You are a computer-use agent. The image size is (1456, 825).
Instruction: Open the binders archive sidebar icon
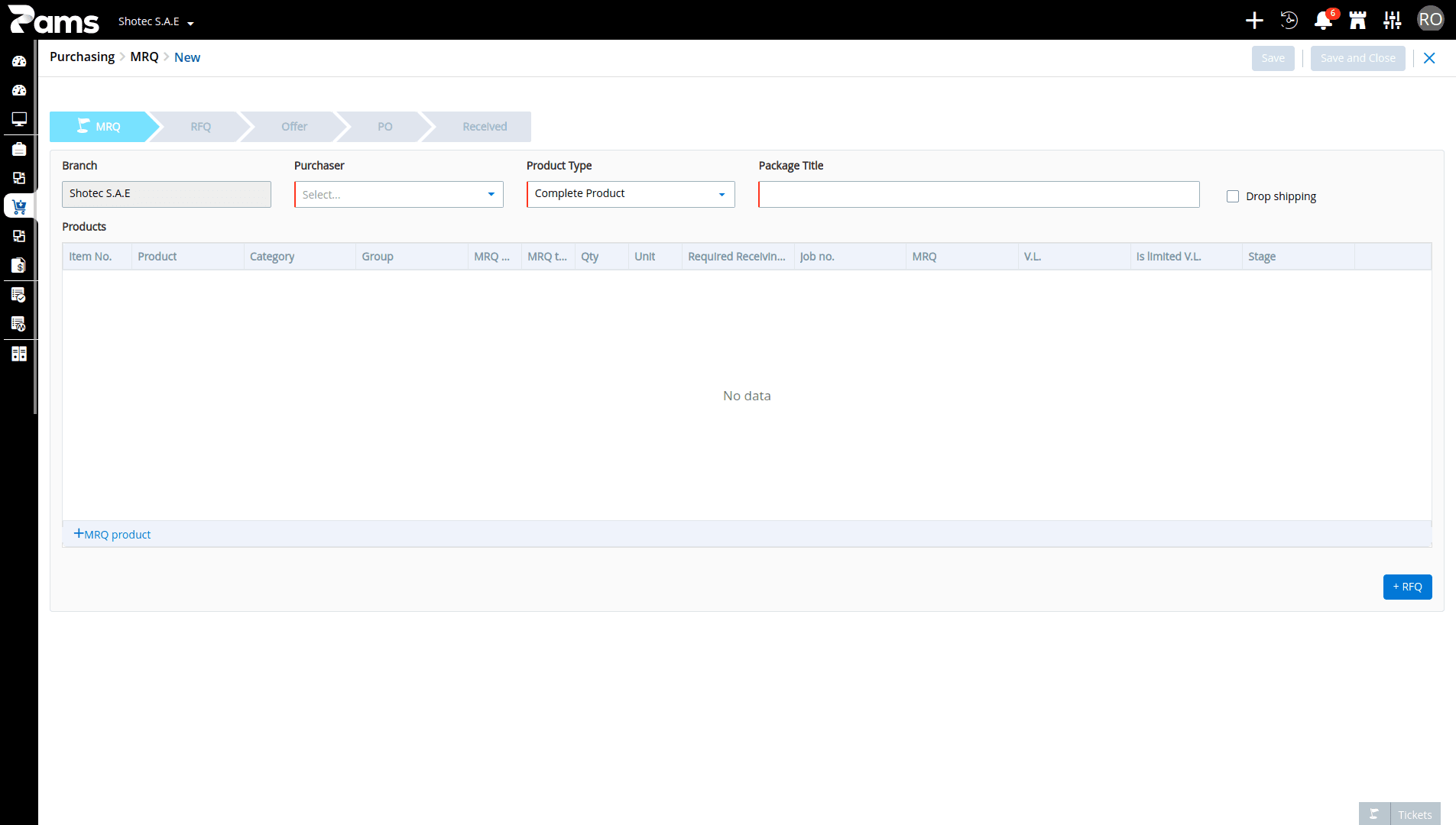(x=19, y=354)
